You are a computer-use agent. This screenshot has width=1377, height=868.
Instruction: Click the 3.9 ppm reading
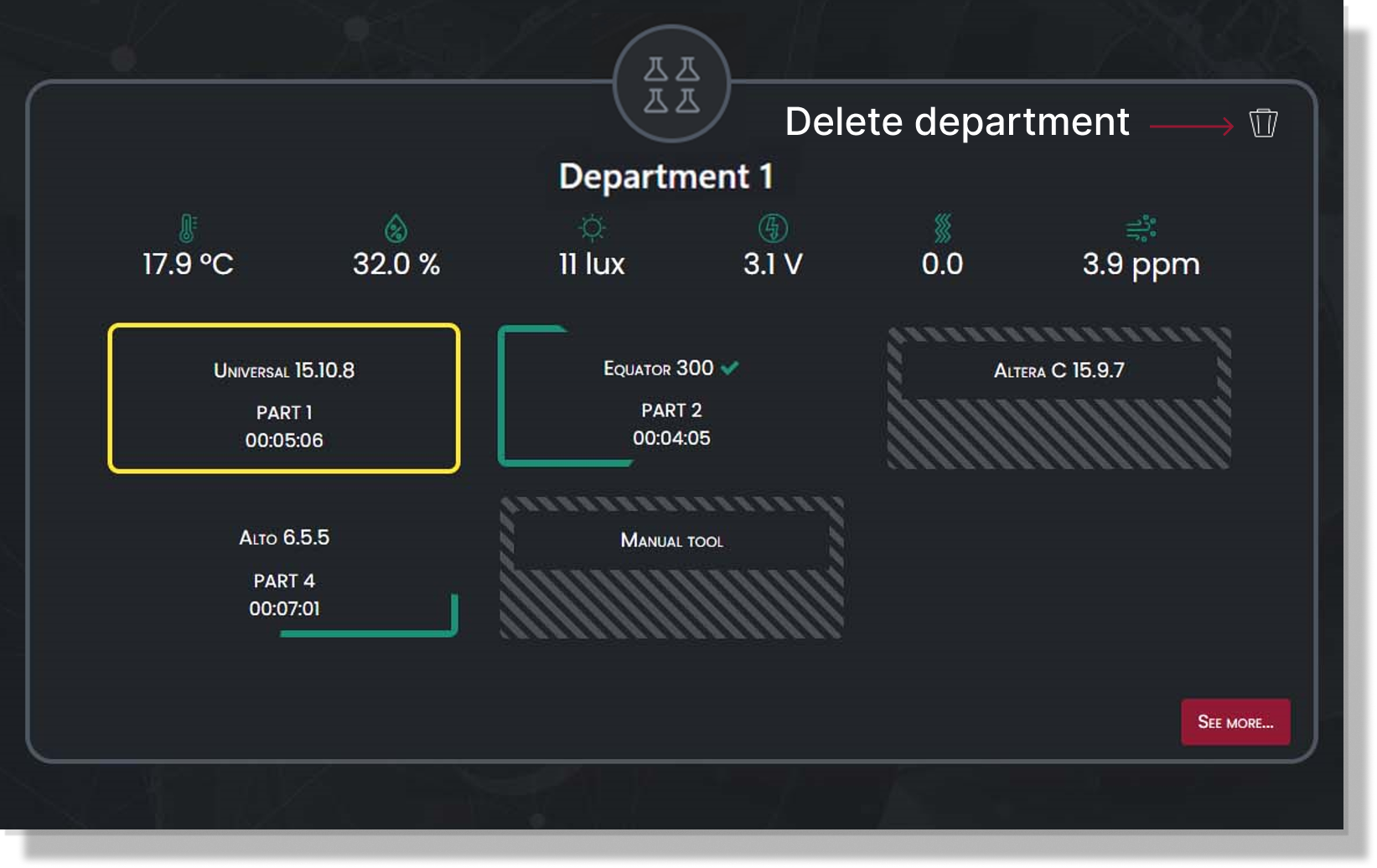click(1141, 265)
